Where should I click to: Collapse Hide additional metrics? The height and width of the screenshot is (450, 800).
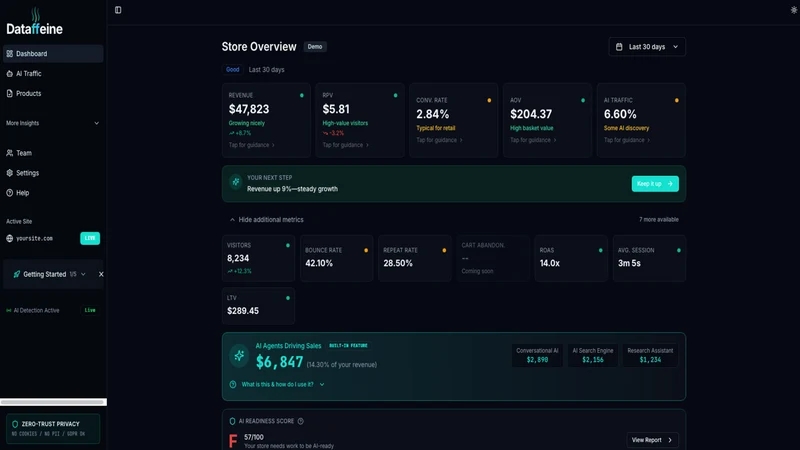[266, 220]
